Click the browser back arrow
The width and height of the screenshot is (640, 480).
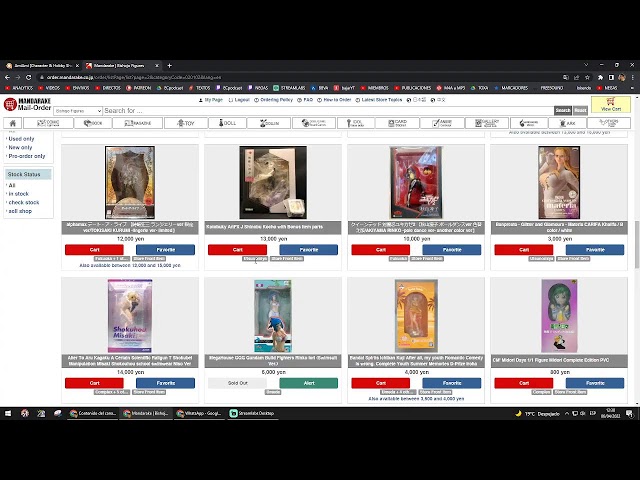tap(7, 77)
